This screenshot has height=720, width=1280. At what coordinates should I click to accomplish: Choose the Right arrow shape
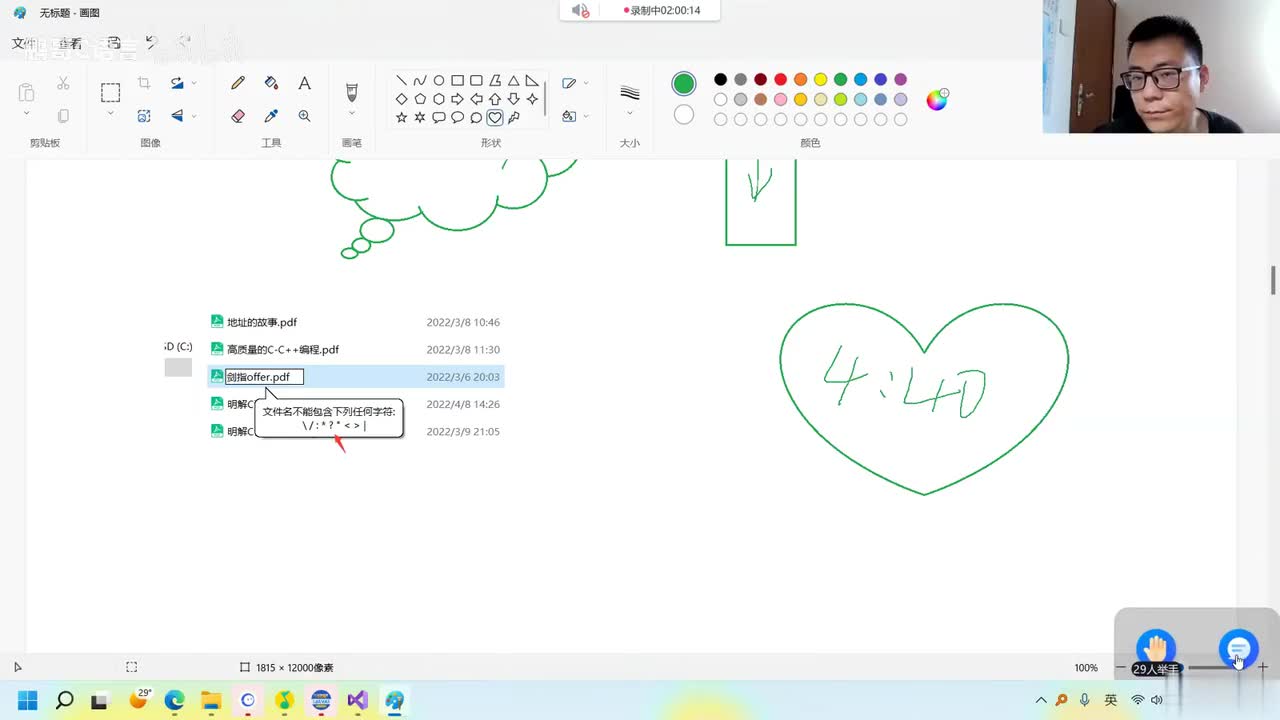(457, 99)
